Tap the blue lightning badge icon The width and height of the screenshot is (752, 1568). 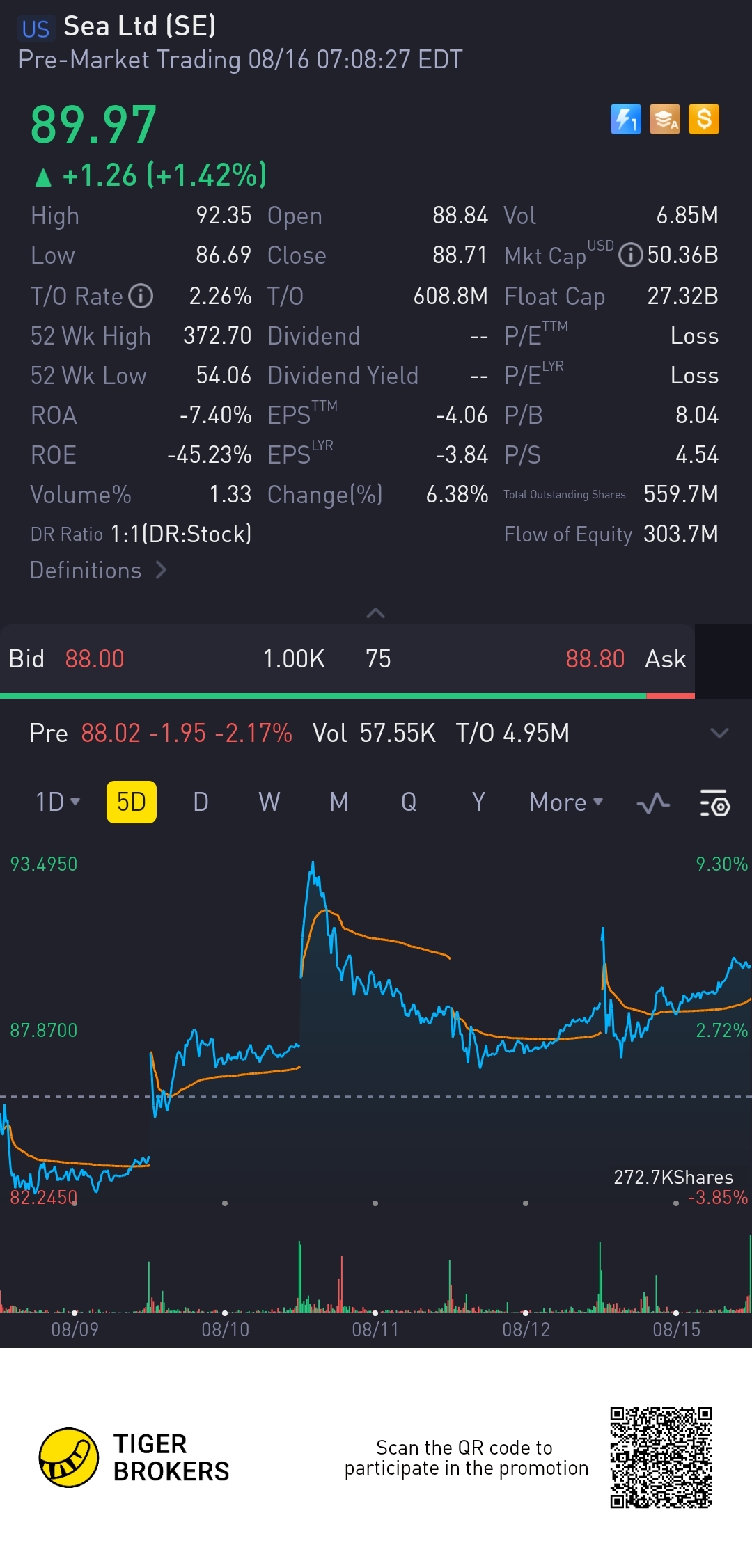click(x=625, y=119)
